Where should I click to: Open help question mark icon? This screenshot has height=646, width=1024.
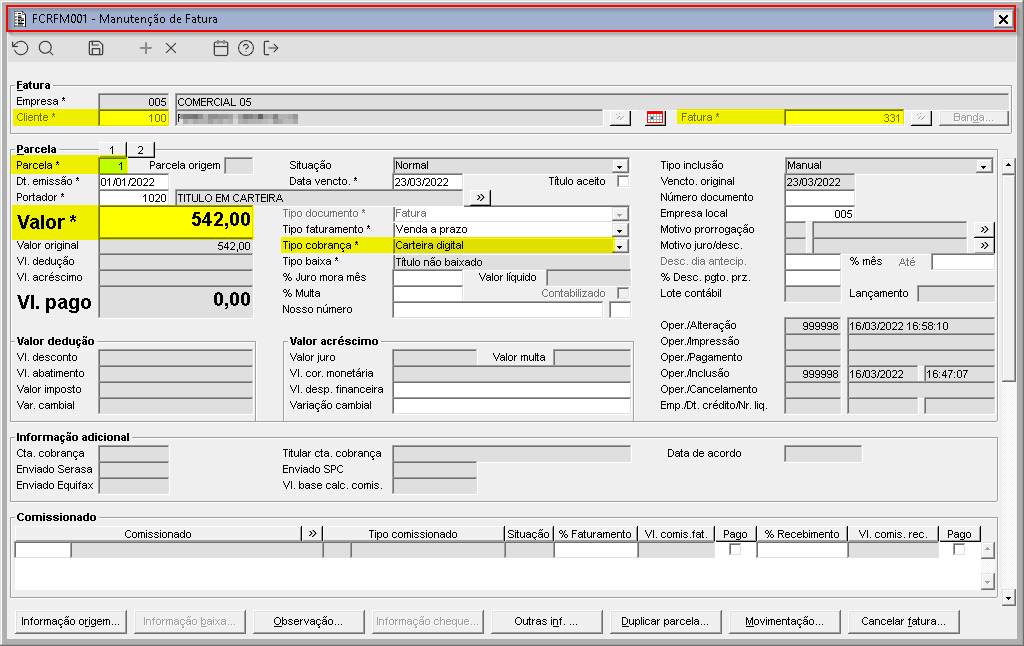(246, 48)
